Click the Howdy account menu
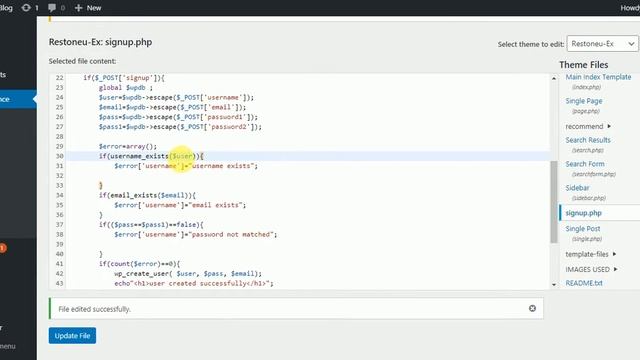Screen dimensions: 640x360 pyautogui.click(x=630, y=8)
